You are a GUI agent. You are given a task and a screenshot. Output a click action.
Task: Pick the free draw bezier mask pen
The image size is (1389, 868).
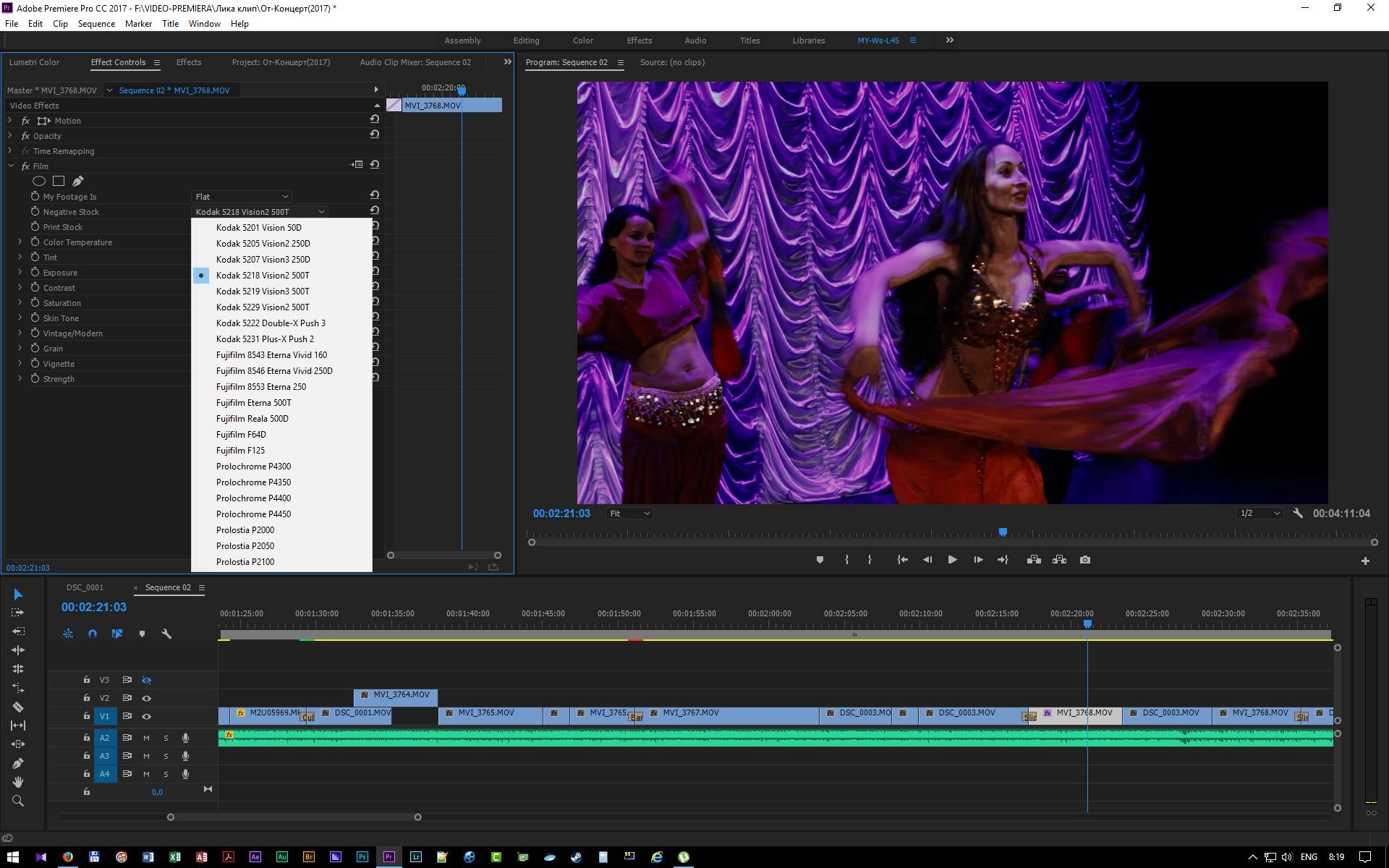coord(78,181)
